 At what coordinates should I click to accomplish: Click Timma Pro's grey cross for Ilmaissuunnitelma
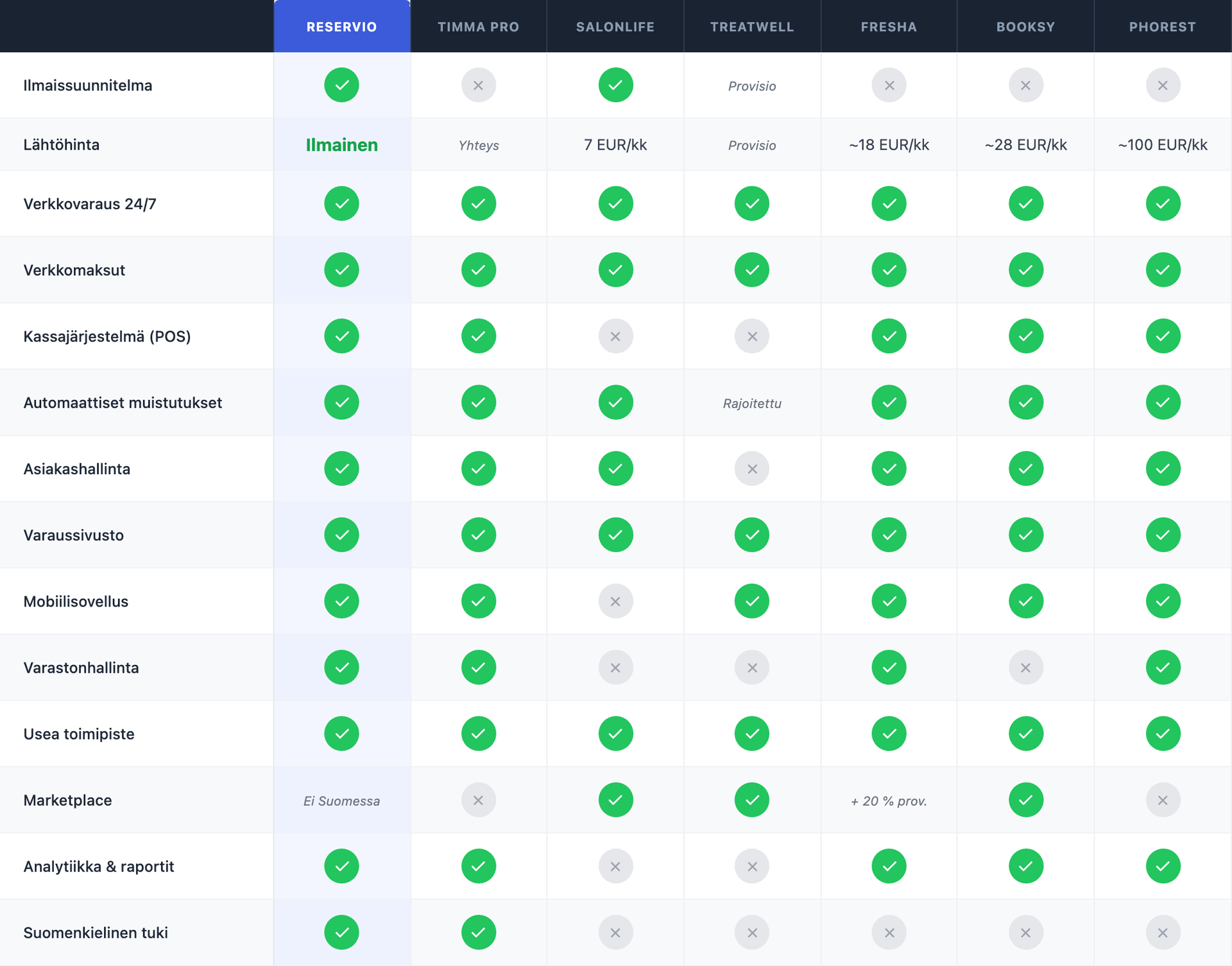click(x=479, y=85)
